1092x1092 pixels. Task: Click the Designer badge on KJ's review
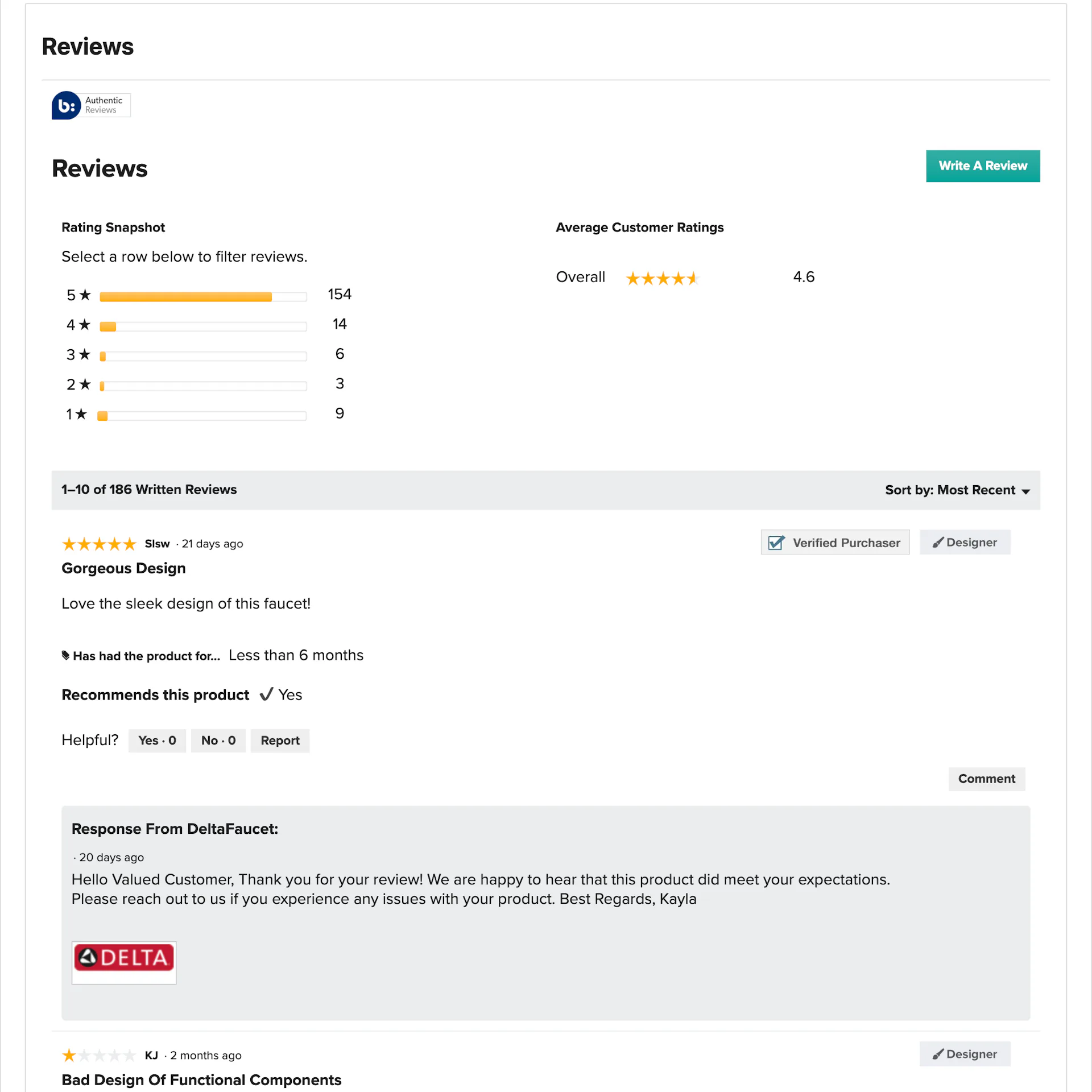tap(965, 1054)
